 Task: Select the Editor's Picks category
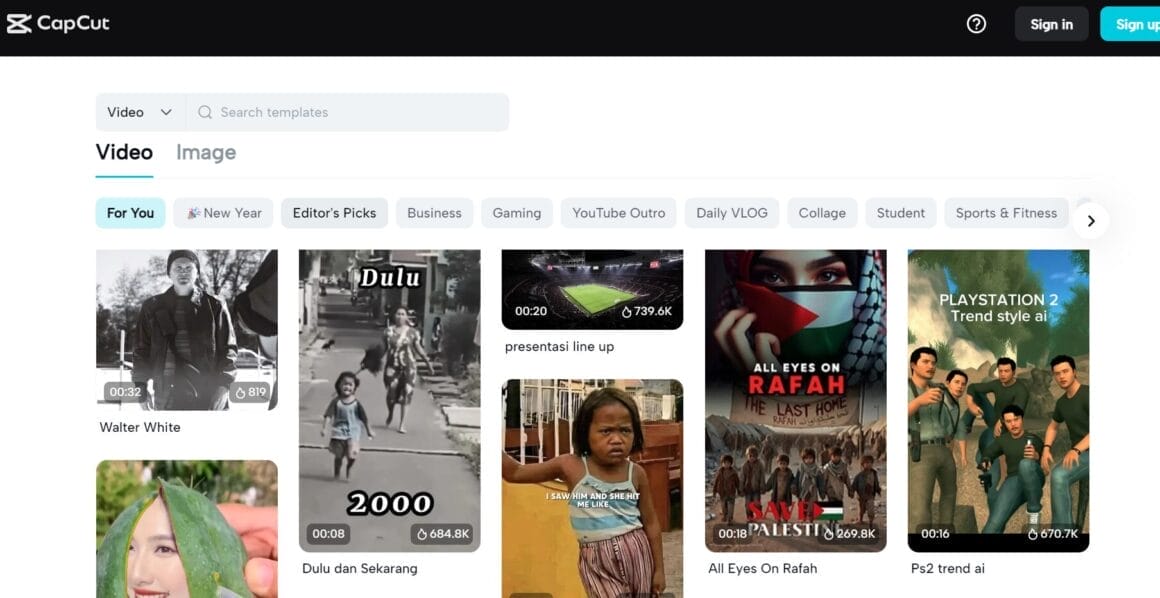tap(334, 213)
